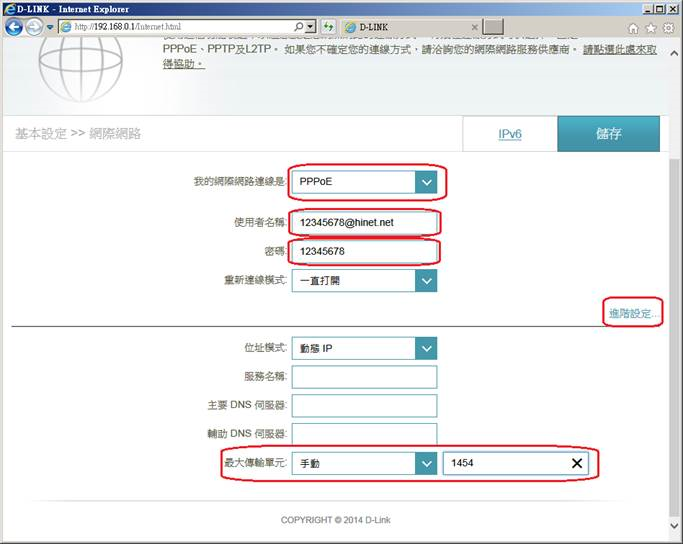Open the IE Home page icon
Viewport: 683px width, 544px height.
pyautogui.click(x=633, y=28)
